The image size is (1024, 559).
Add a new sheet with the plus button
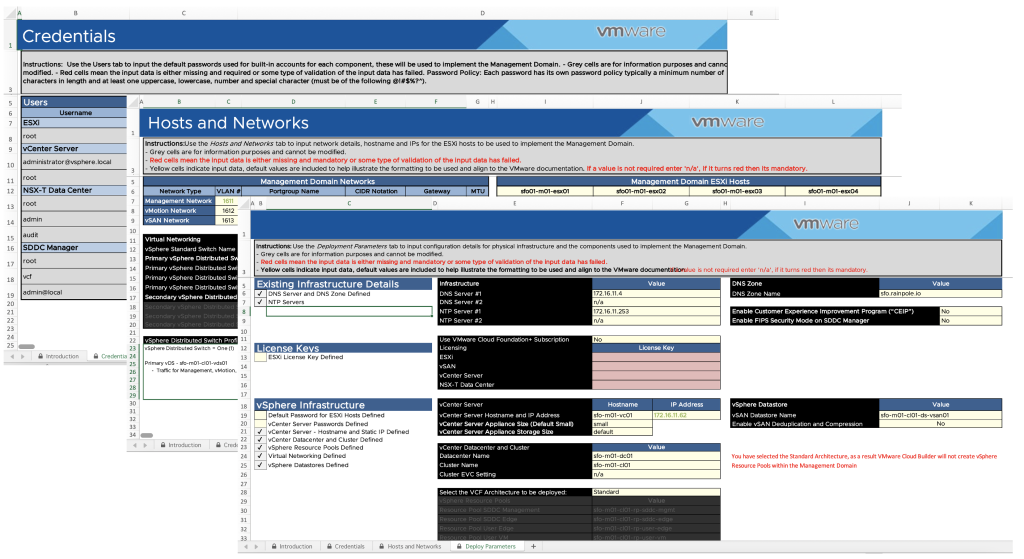click(x=534, y=547)
